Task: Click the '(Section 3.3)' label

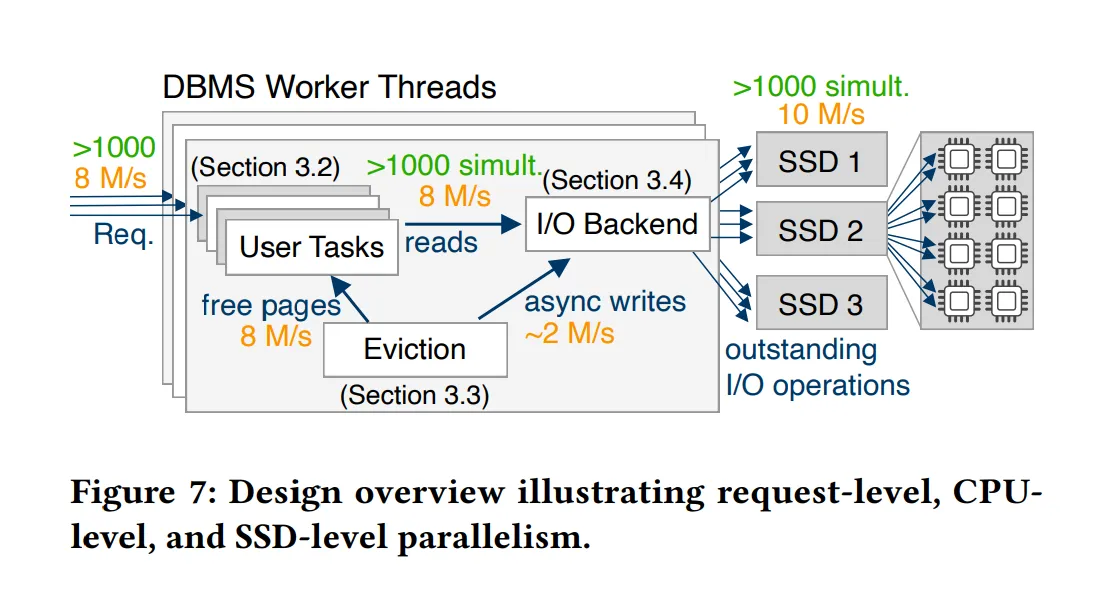Action: [x=415, y=395]
